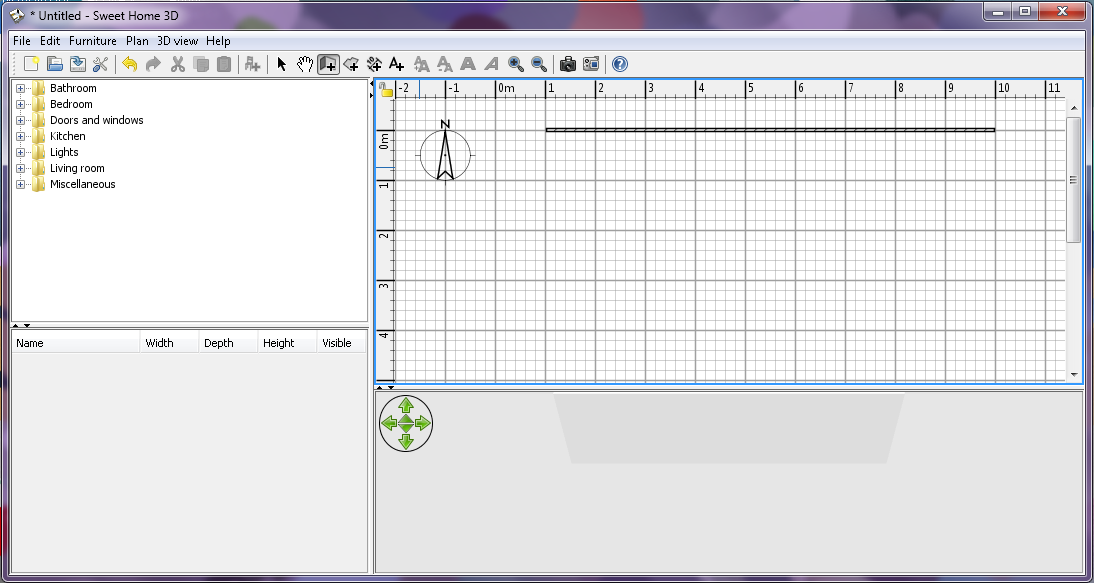The height and width of the screenshot is (583, 1094).
Task: Rotate 3D view left arrow
Action: tap(389, 423)
